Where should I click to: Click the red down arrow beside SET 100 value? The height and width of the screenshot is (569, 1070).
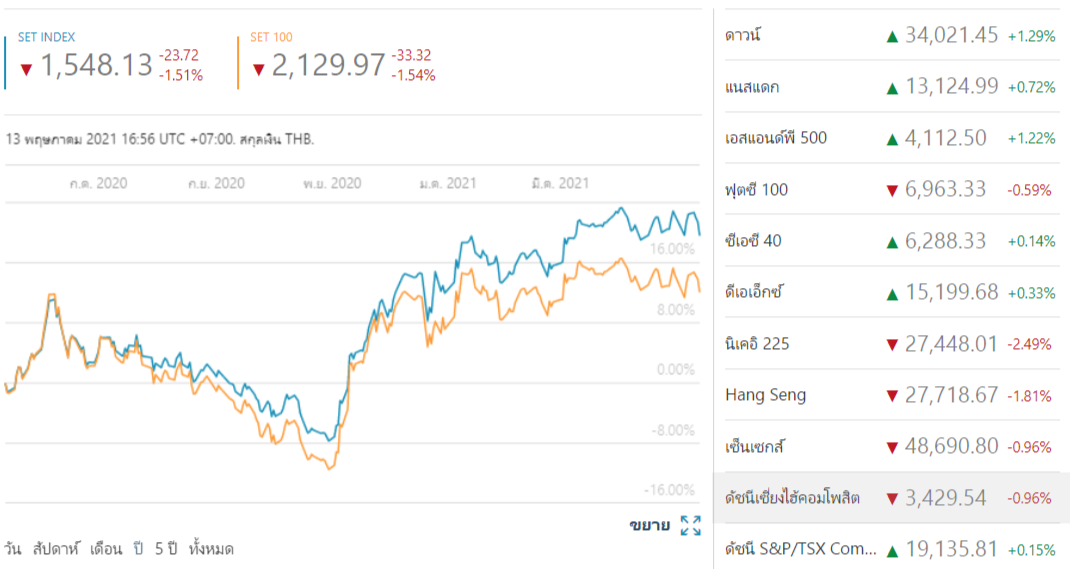tap(259, 68)
